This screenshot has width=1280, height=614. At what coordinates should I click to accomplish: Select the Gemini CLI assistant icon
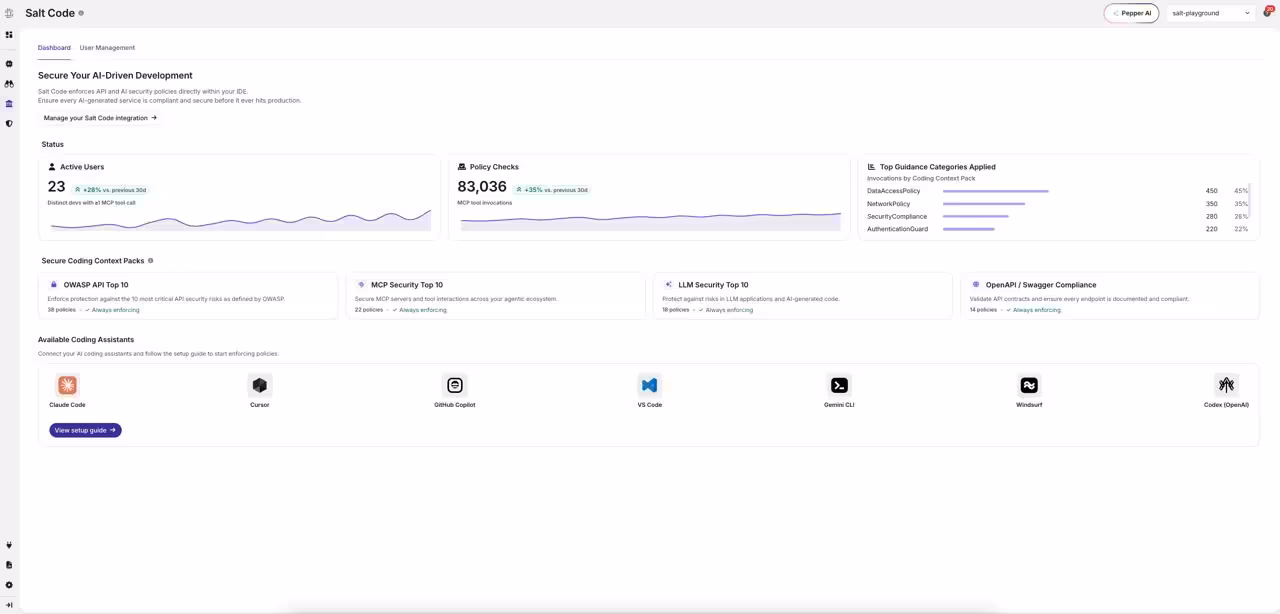[839, 385]
